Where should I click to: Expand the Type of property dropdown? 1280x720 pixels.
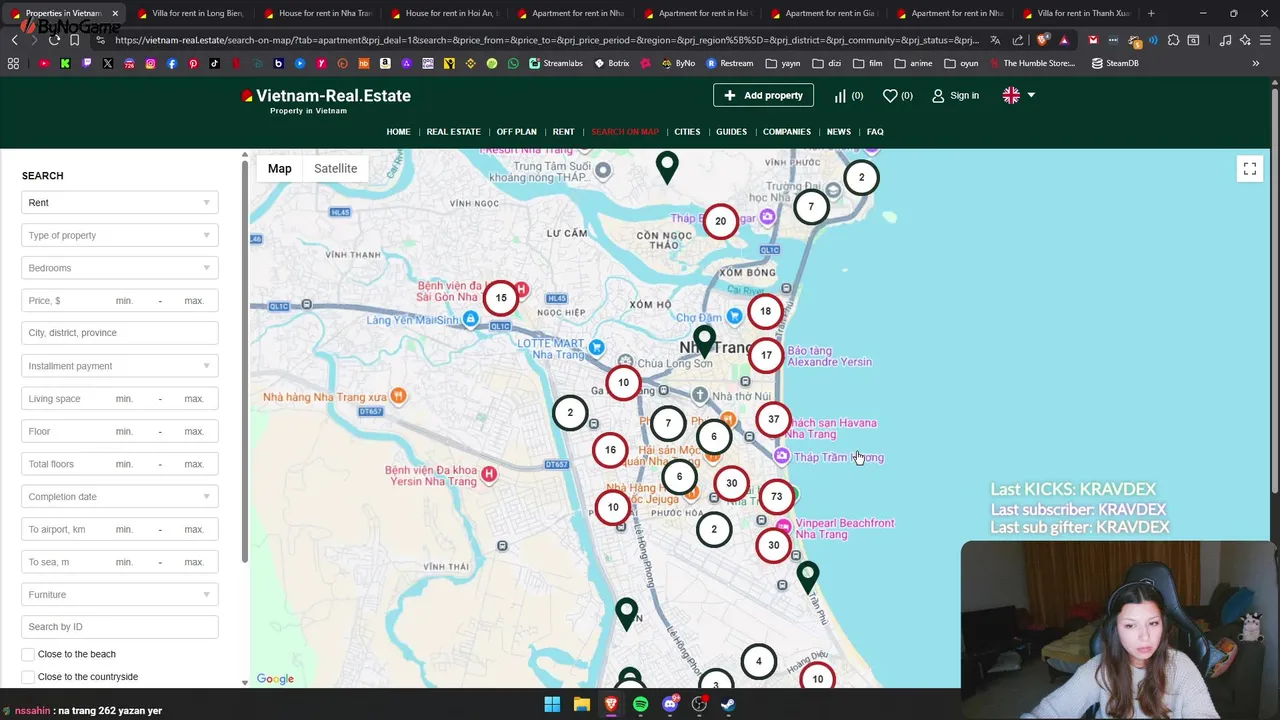(120, 235)
